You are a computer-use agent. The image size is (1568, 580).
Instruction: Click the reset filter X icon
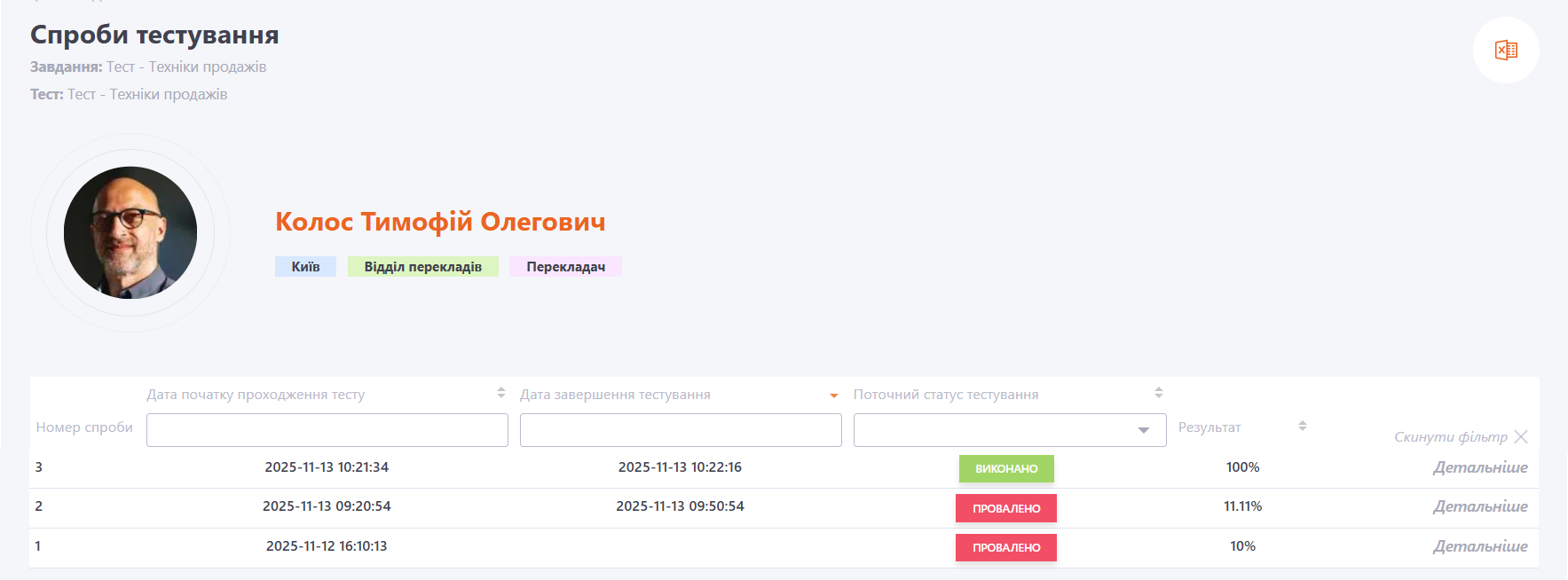(x=1521, y=436)
